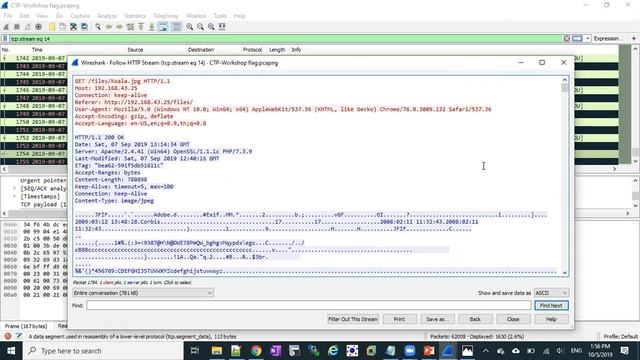Click the Help button in the dialog
Viewport: 640px width, 360px height.
point(551,319)
